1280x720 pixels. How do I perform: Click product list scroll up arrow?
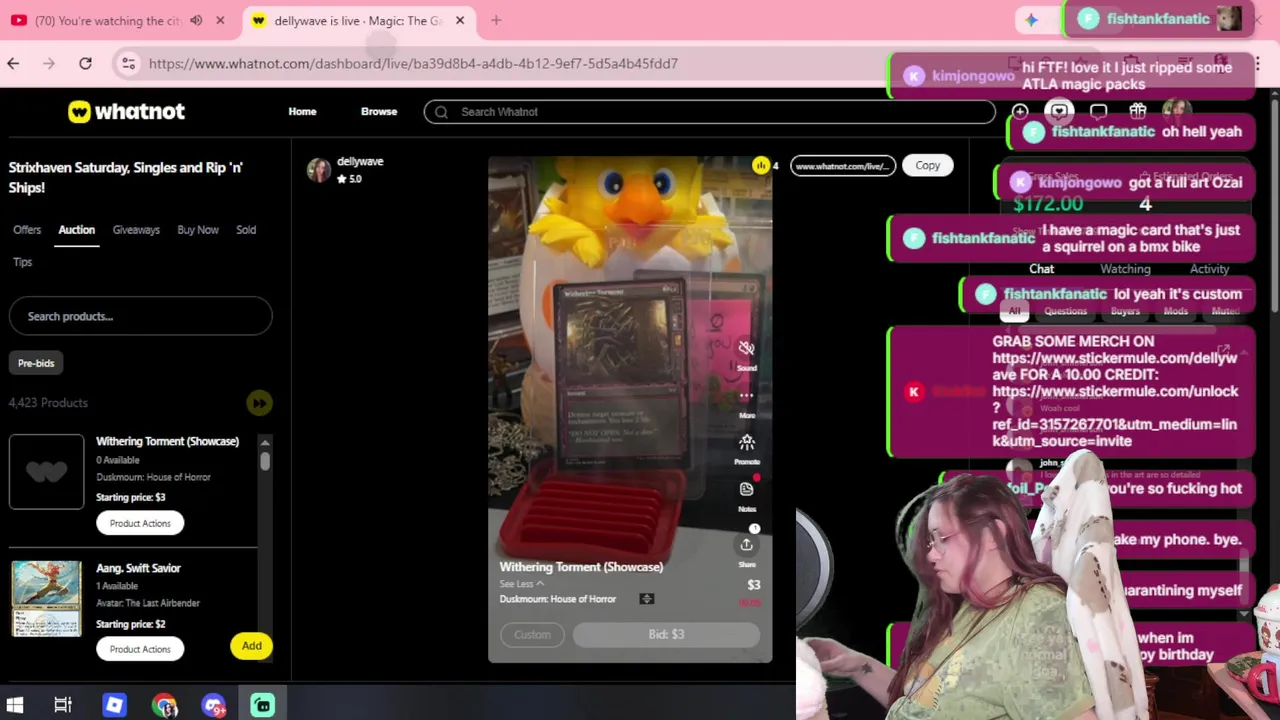pyautogui.click(x=265, y=442)
